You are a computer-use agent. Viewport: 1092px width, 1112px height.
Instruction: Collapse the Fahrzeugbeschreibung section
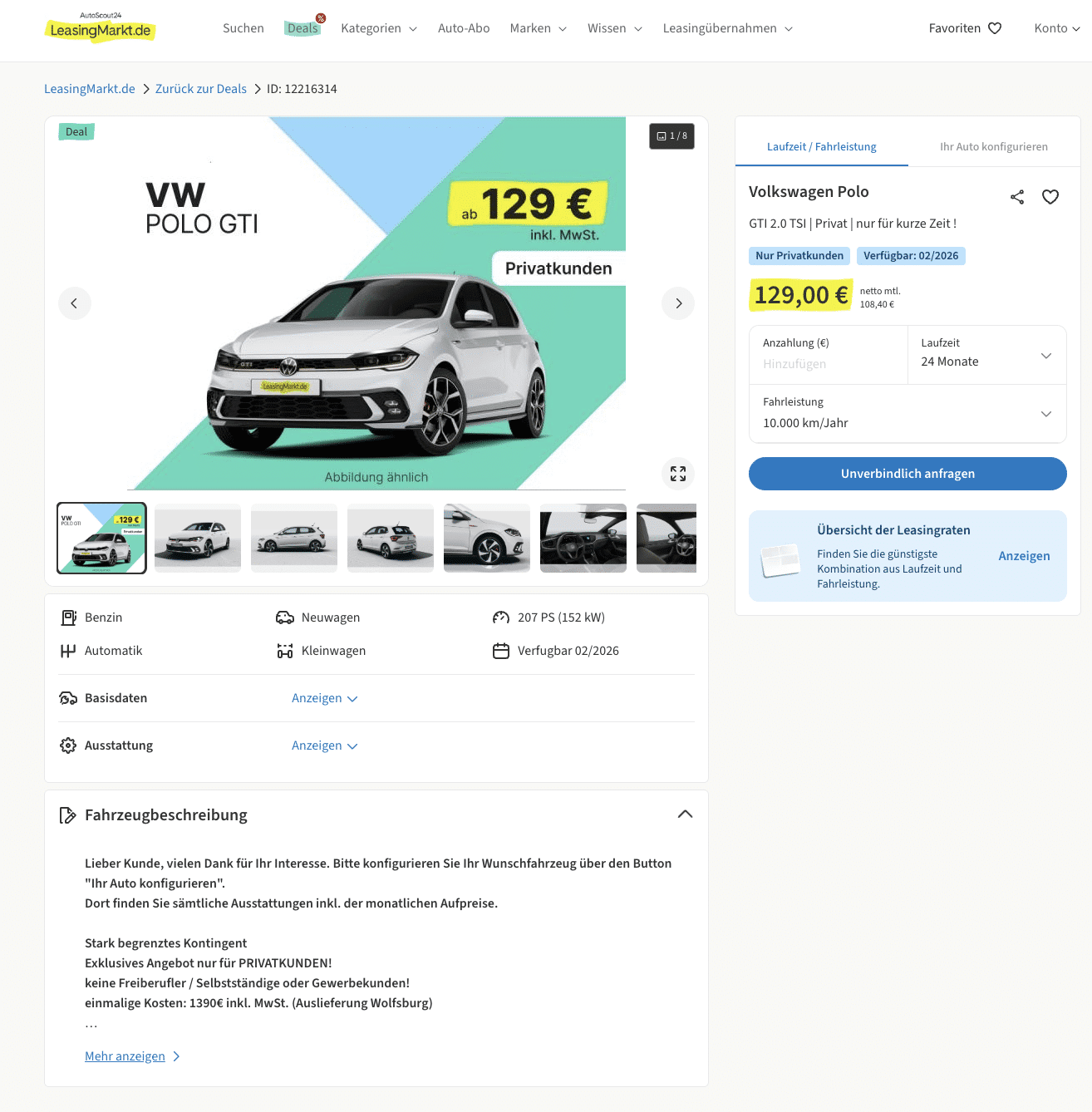685,814
